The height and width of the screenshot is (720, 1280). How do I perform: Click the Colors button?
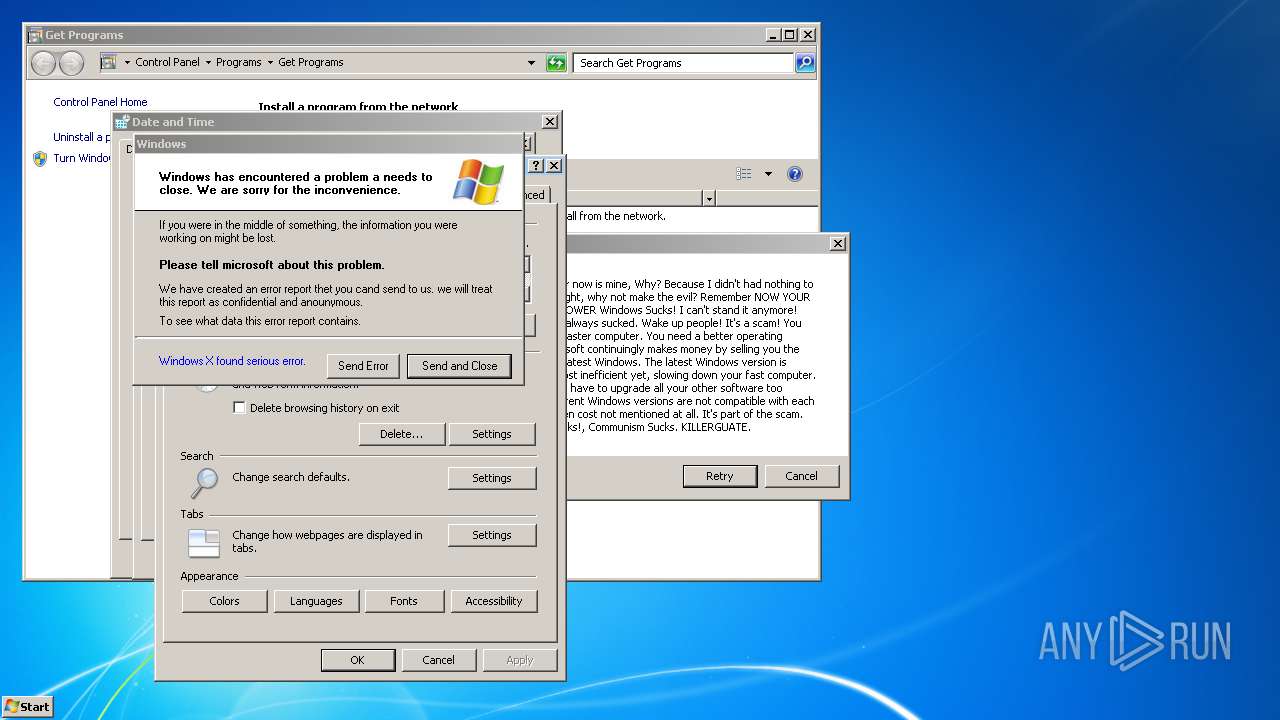point(224,601)
